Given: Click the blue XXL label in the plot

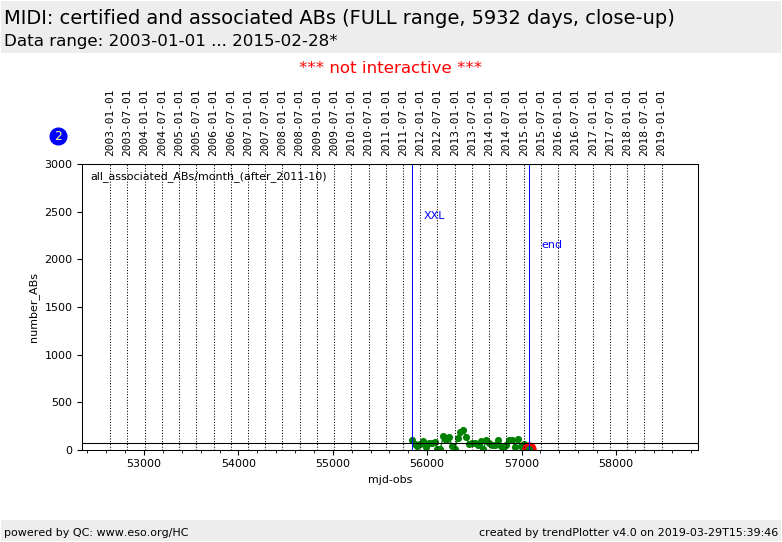Looking at the screenshot, I should (433, 216).
